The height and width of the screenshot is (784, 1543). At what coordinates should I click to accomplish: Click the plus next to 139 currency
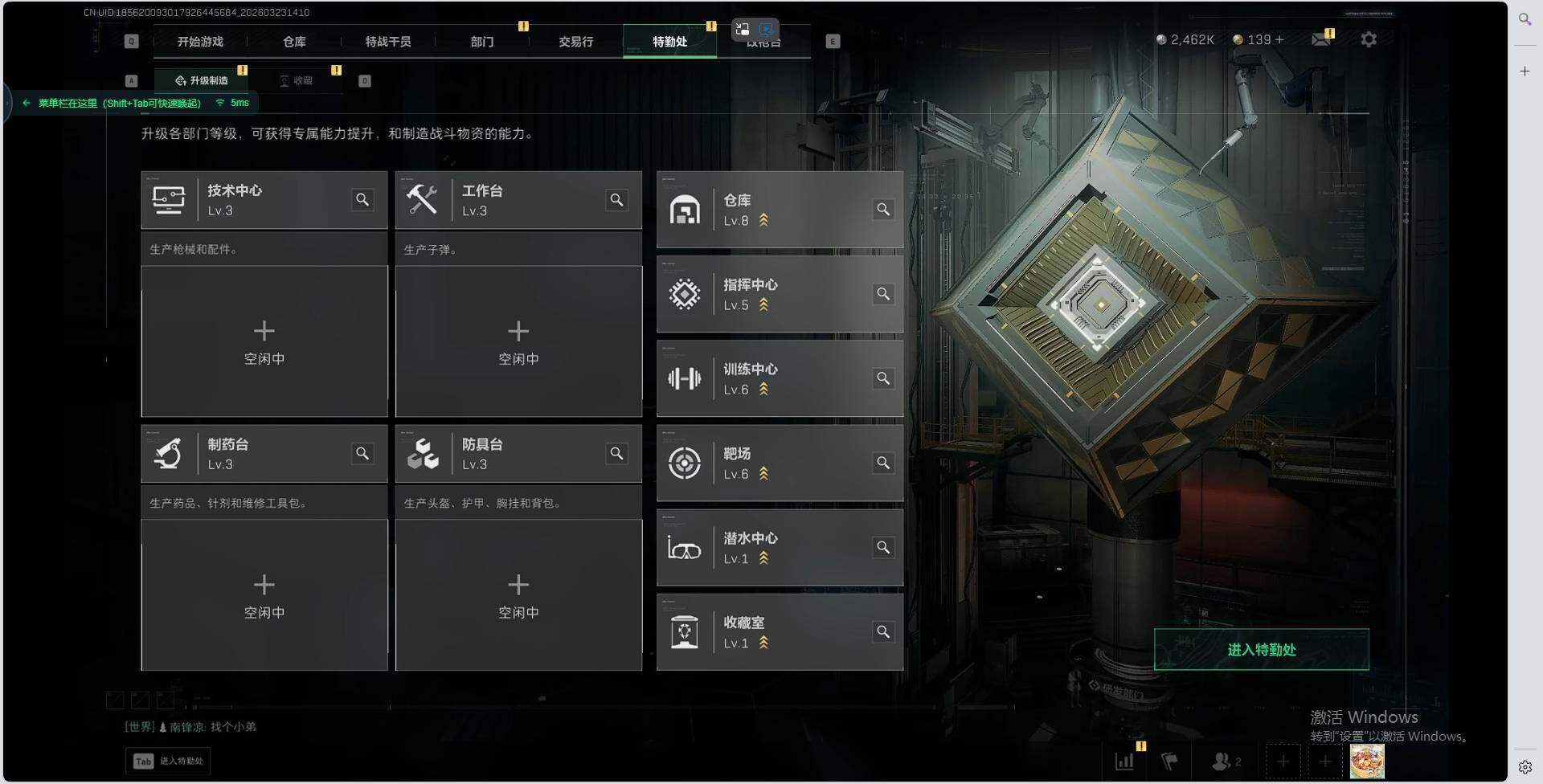(x=1279, y=39)
